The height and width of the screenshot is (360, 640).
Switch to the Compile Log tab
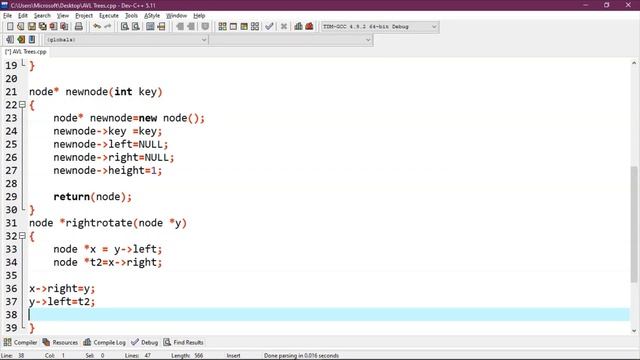pyautogui.click(x=104, y=342)
